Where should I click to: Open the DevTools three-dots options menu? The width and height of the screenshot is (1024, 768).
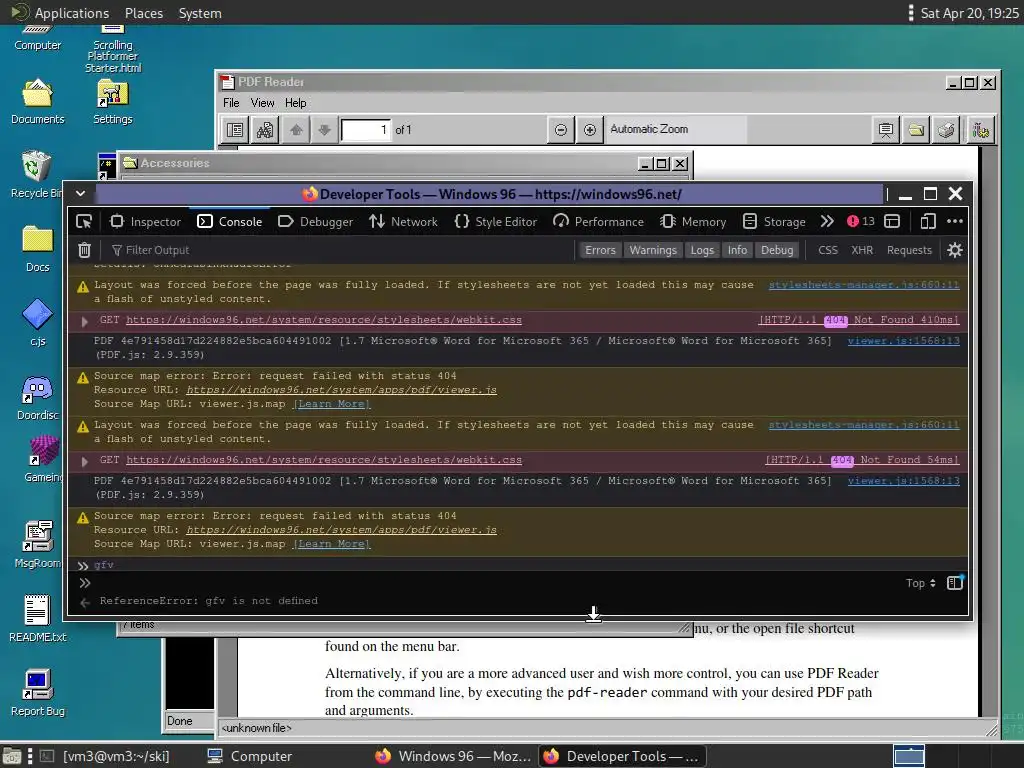955,221
